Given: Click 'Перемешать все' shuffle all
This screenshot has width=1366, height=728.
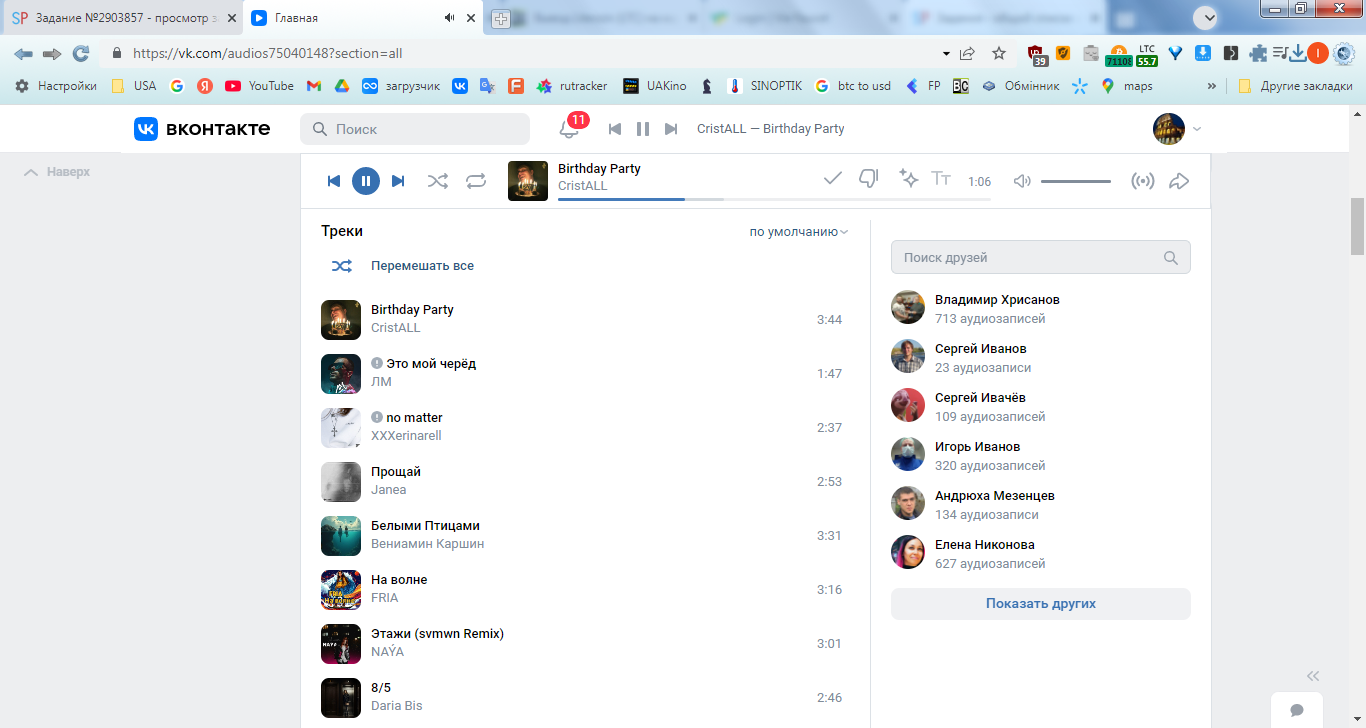Looking at the screenshot, I should [x=422, y=266].
